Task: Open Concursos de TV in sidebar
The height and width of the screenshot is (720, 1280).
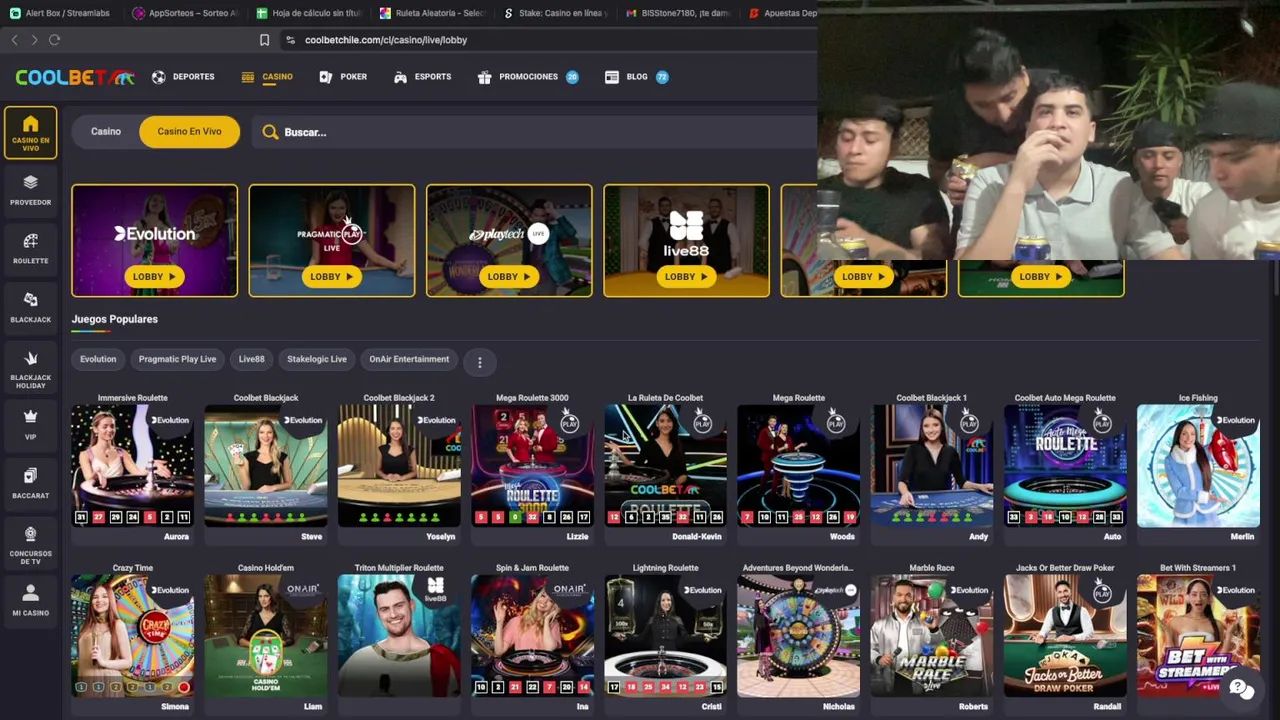Action: click(x=30, y=545)
